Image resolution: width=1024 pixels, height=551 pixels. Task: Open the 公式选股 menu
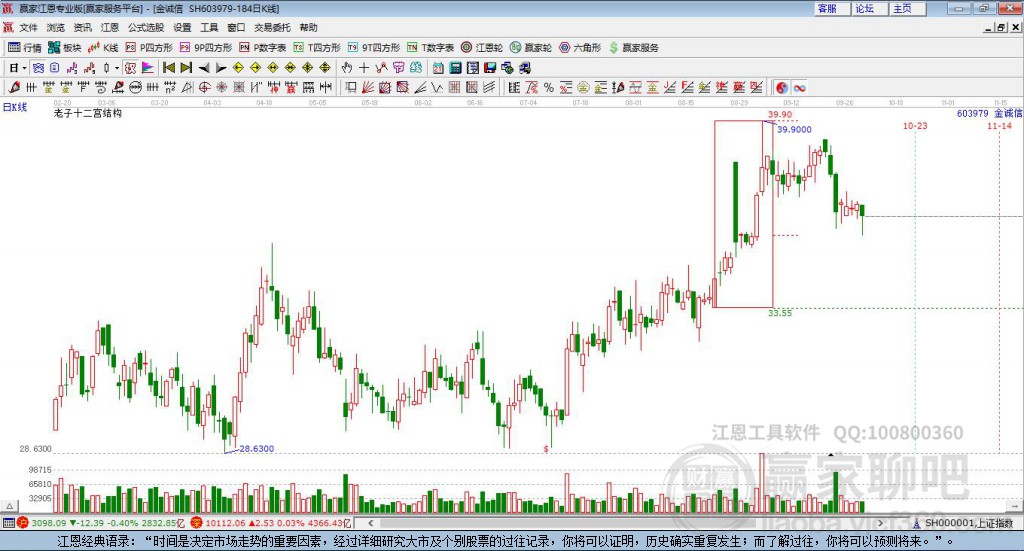click(x=146, y=27)
